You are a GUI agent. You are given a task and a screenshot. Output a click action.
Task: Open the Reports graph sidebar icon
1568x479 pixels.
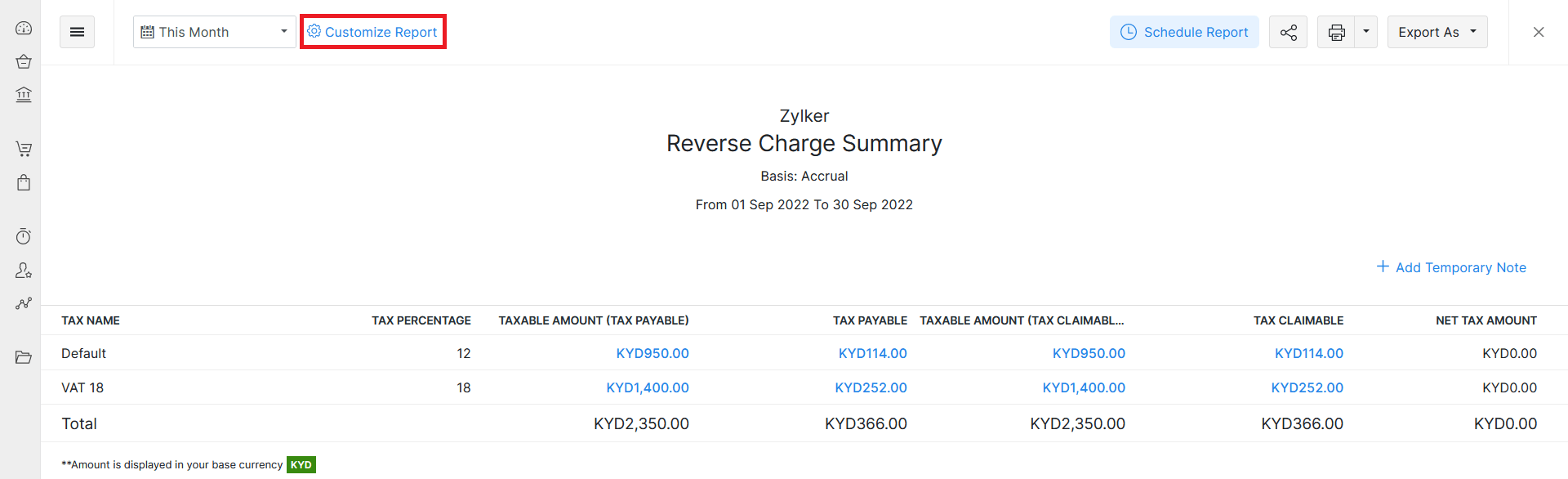pyautogui.click(x=24, y=303)
